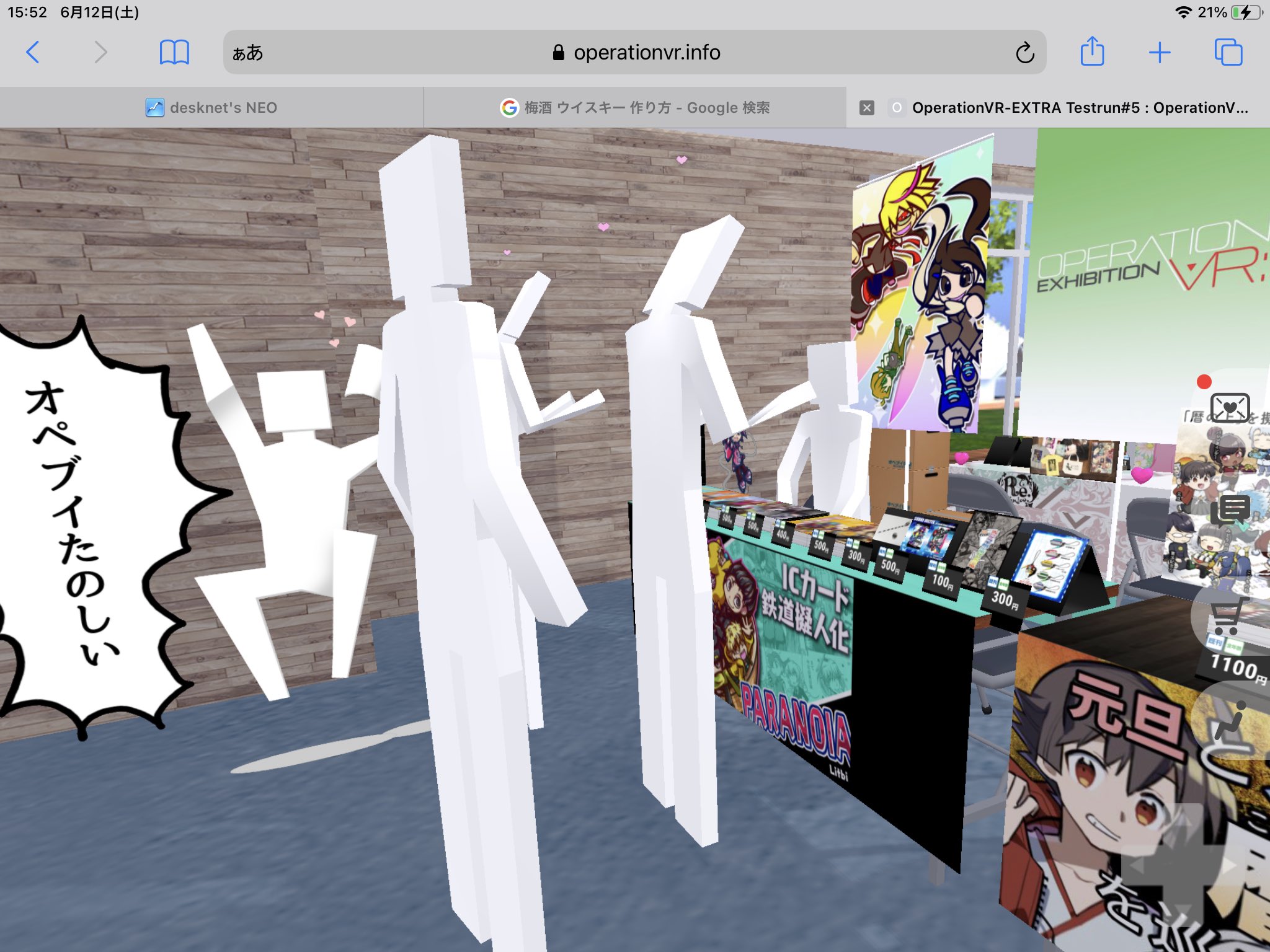Tap the 1100円 price tag item

(1237, 668)
